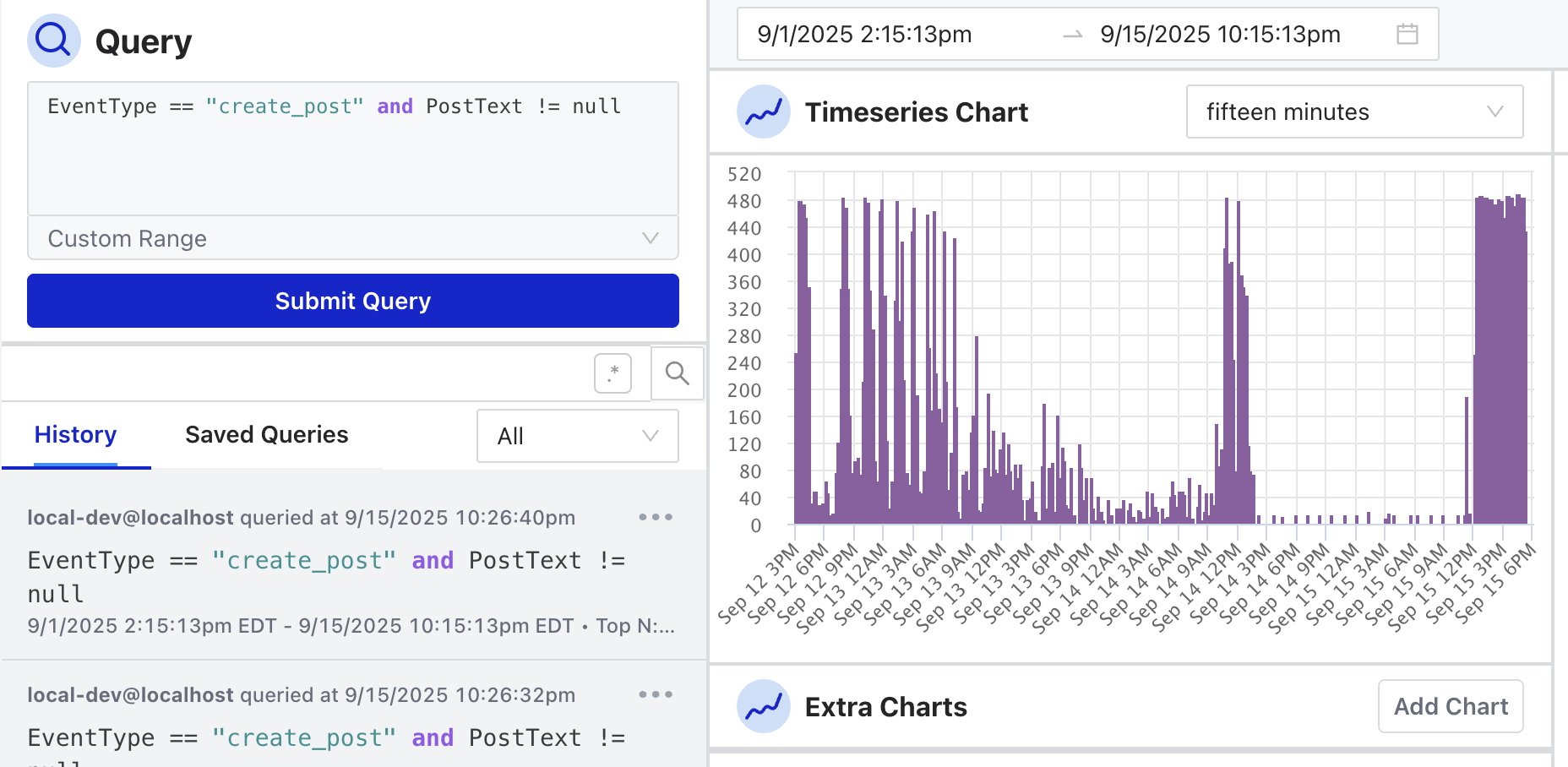Open the calendar date picker
The height and width of the screenshot is (767, 1568).
click(1406, 34)
